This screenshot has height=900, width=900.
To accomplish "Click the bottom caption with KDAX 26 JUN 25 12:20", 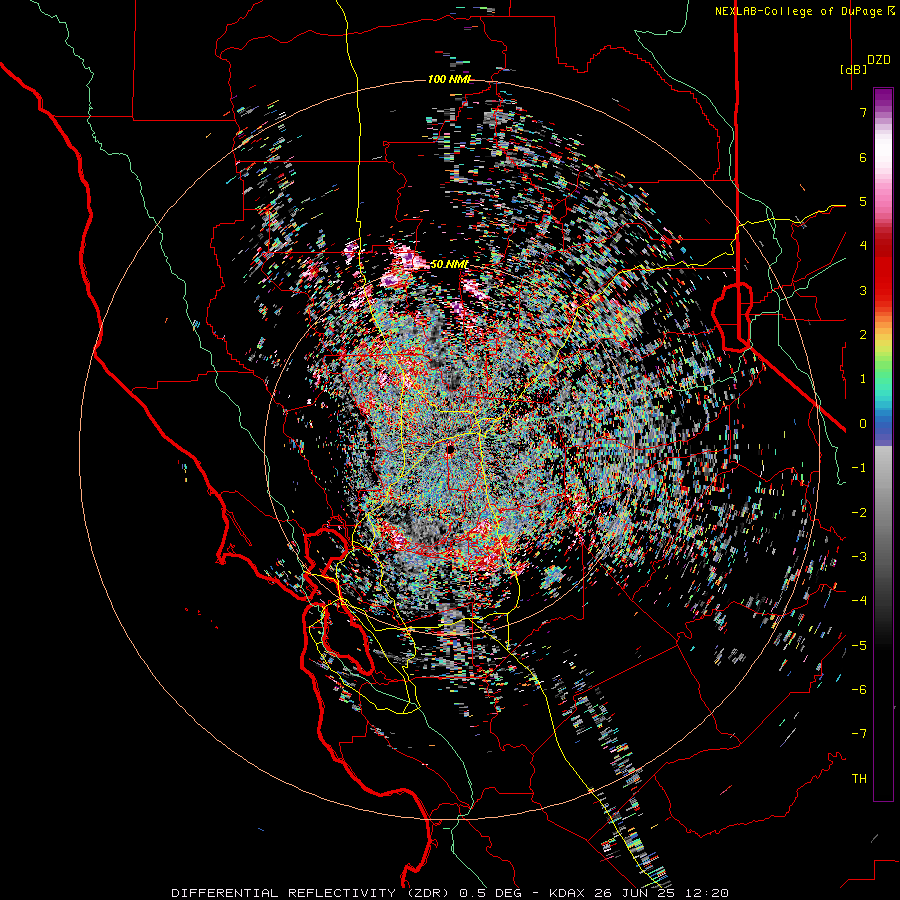I will (x=450, y=893).
